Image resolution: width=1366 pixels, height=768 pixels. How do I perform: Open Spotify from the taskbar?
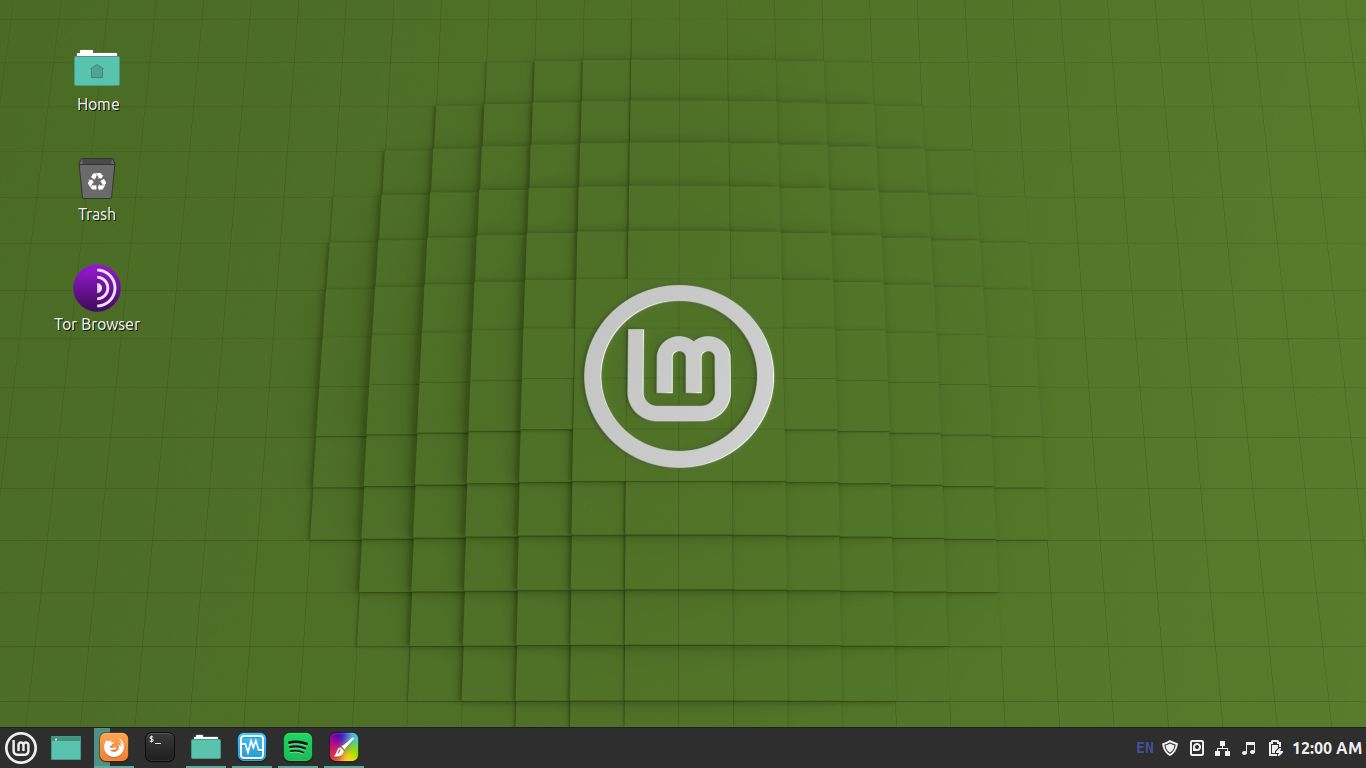pyautogui.click(x=297, y=747)
